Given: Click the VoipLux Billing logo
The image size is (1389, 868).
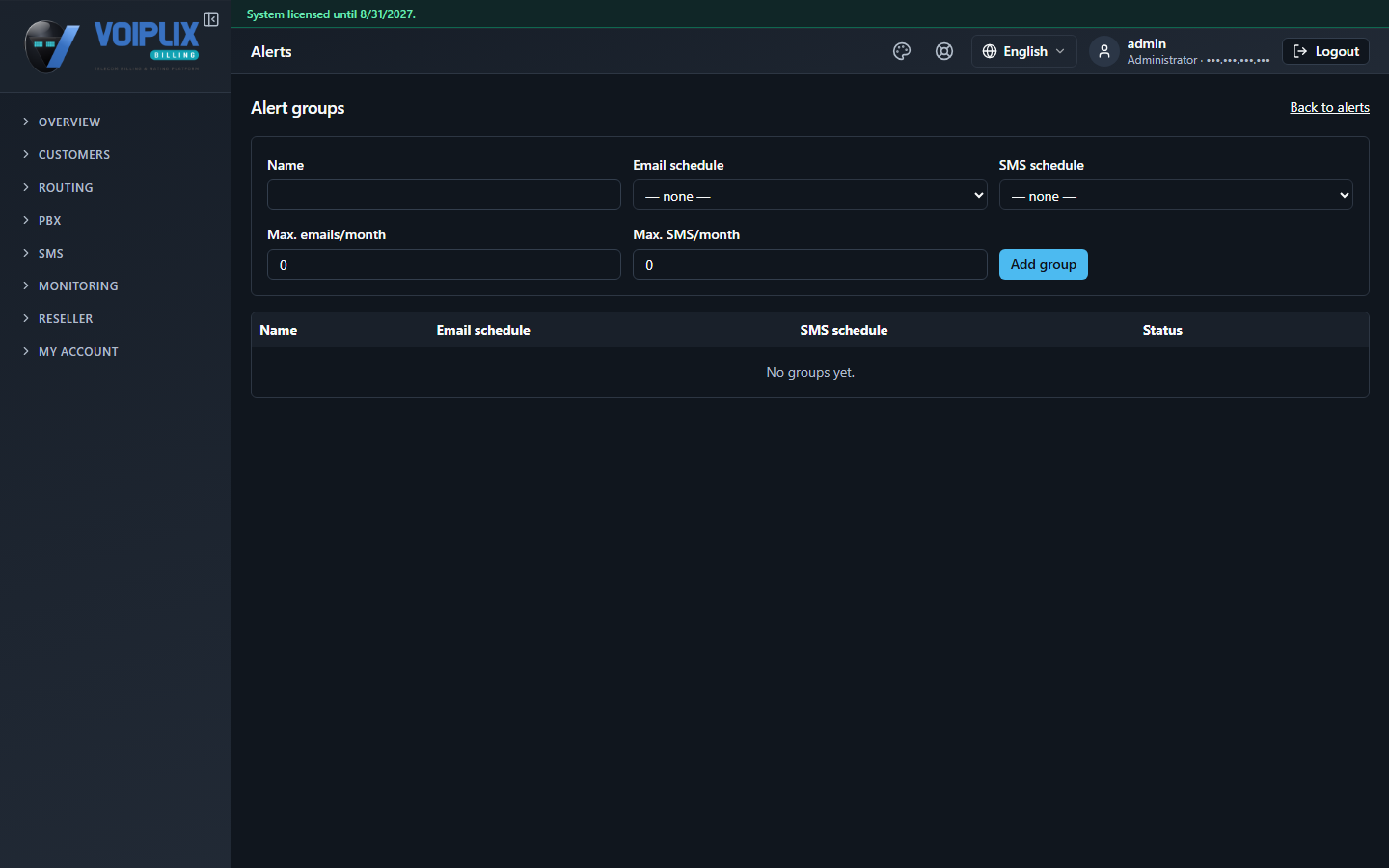Looking at the screenshot, I should (112, 45).
